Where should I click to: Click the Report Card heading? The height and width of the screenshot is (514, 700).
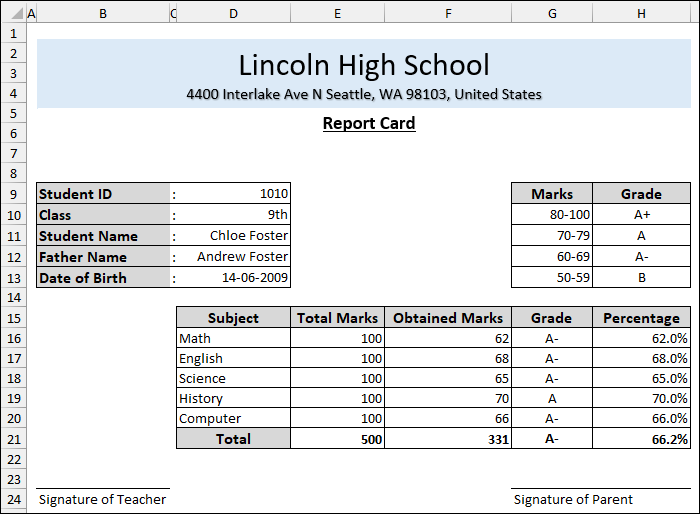pos(368,124)
